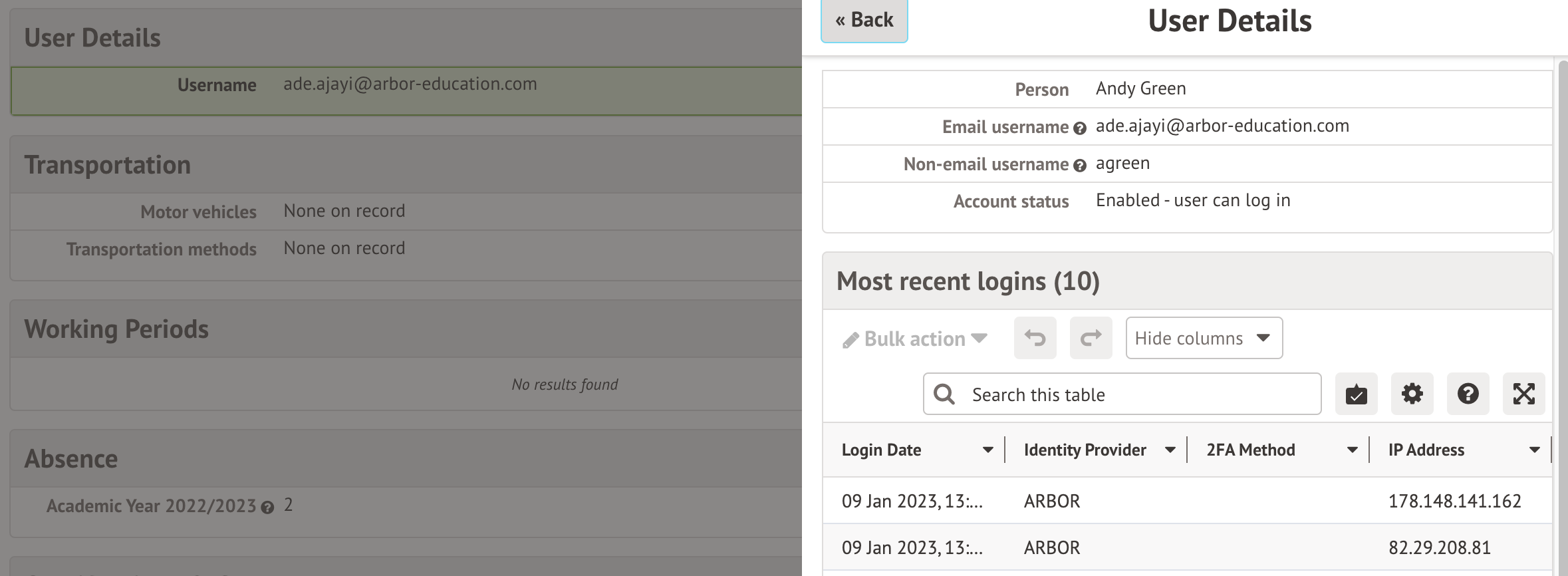Click help icon beside Email username

tap(1080, 128)
